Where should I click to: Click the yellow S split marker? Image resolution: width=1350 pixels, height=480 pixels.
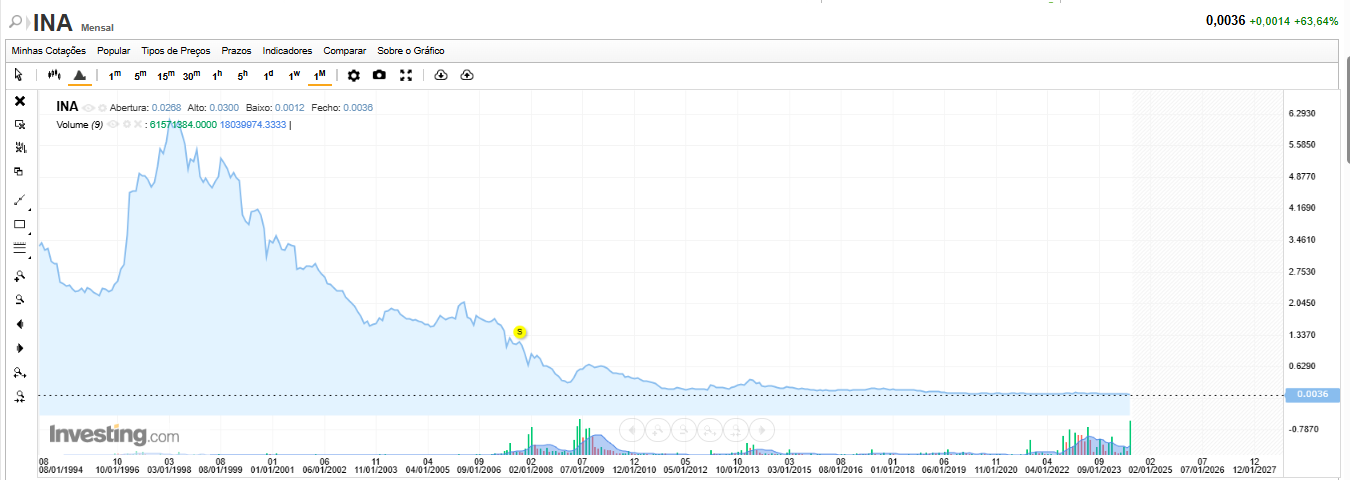[519, 331]
